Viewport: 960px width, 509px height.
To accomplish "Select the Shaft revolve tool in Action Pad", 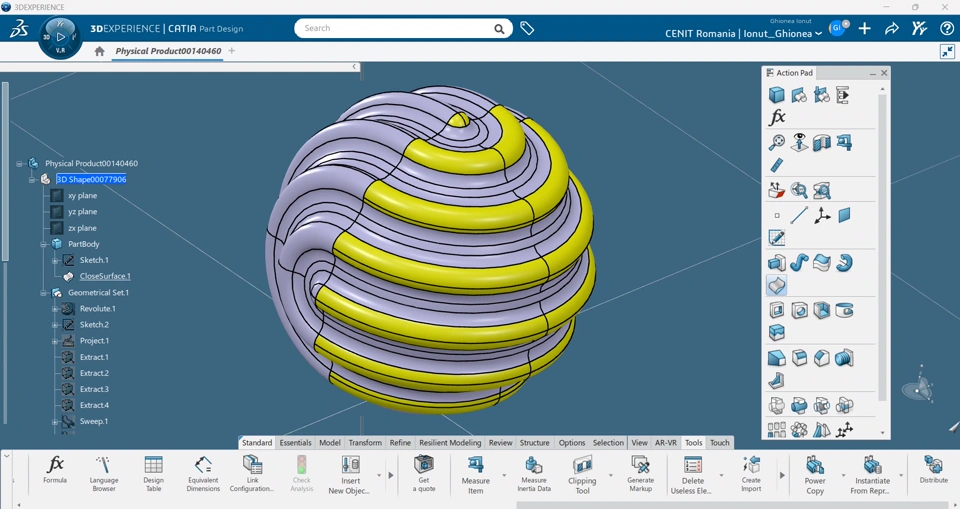I will click(x=844, y=263).
